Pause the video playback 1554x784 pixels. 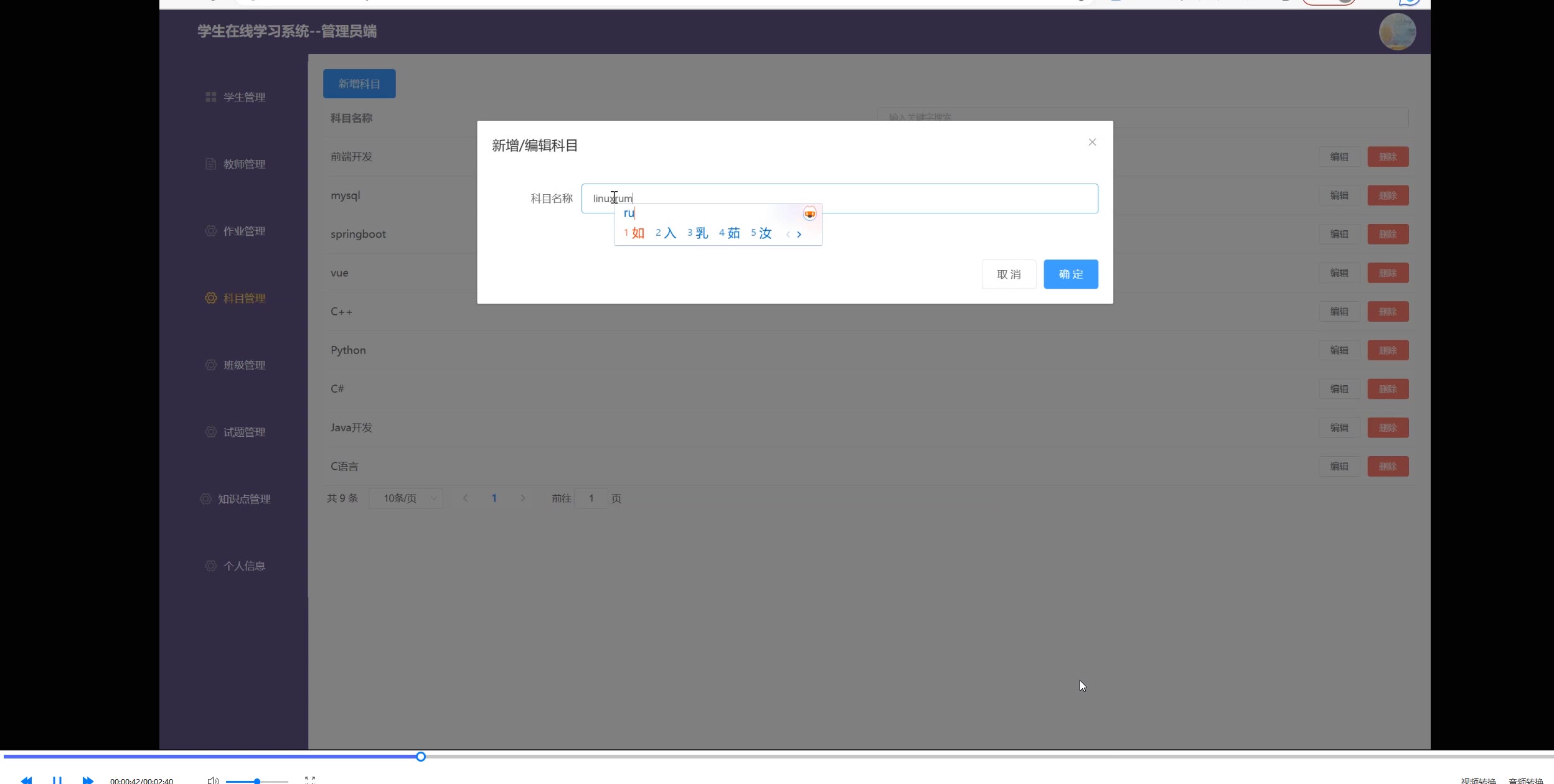point(57,780)
